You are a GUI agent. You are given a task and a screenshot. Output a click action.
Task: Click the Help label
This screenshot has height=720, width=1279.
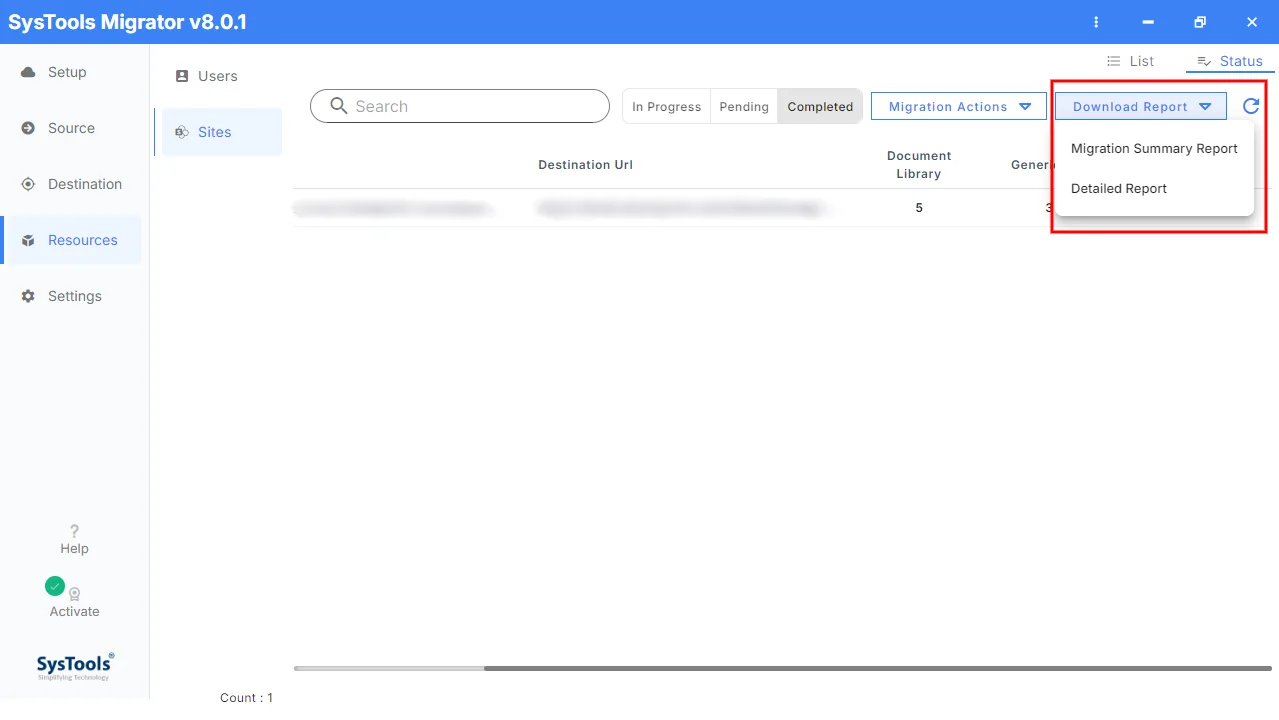coord(74,549)
